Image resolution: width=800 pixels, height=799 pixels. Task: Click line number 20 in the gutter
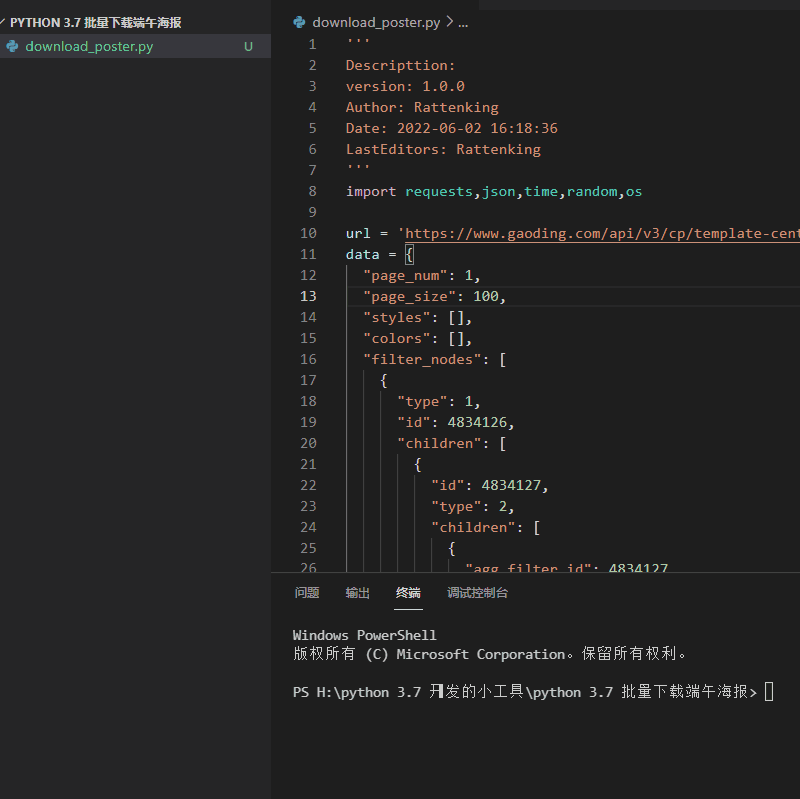(x=308, y=443)
